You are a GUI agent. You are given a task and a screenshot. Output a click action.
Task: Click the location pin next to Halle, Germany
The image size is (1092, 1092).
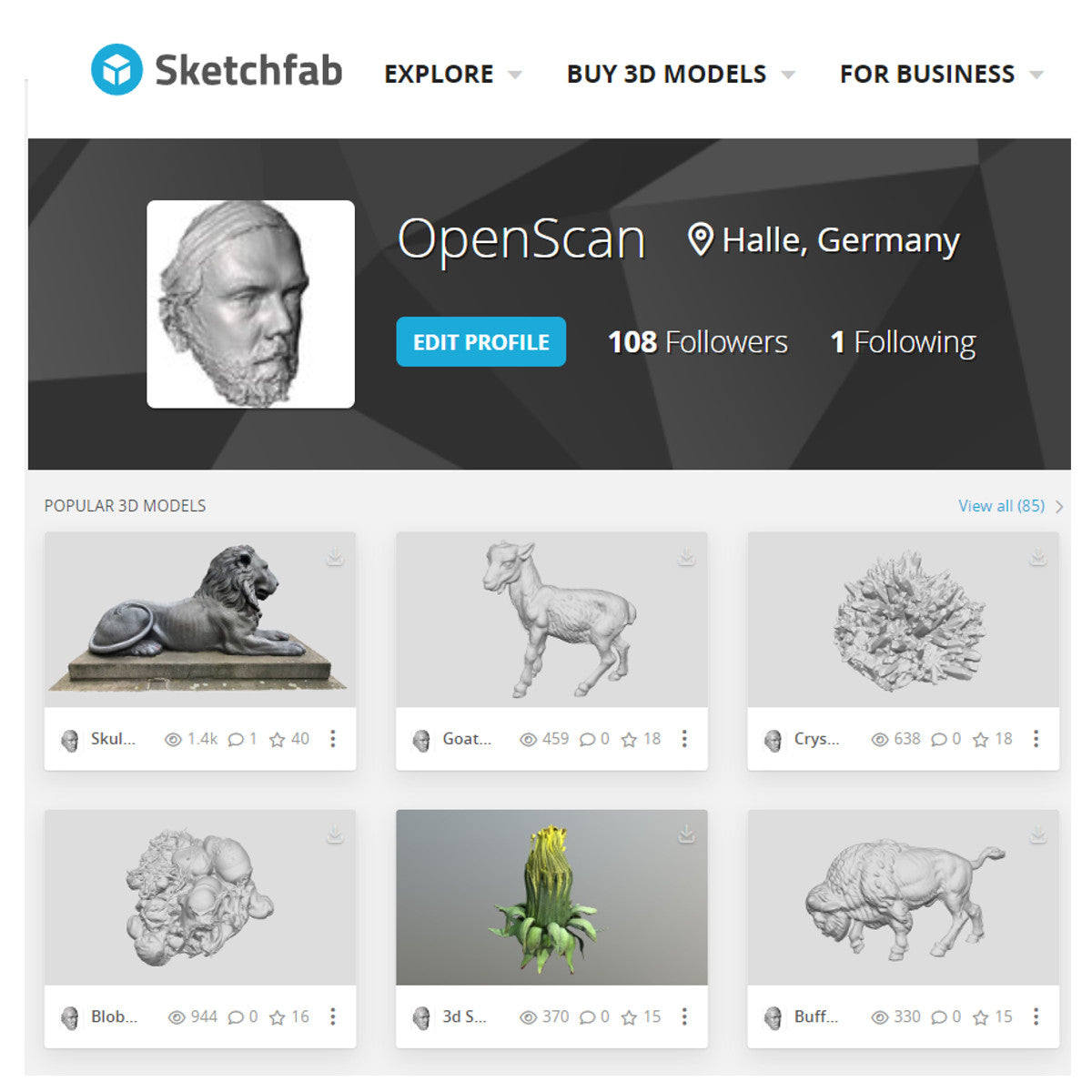700,240
